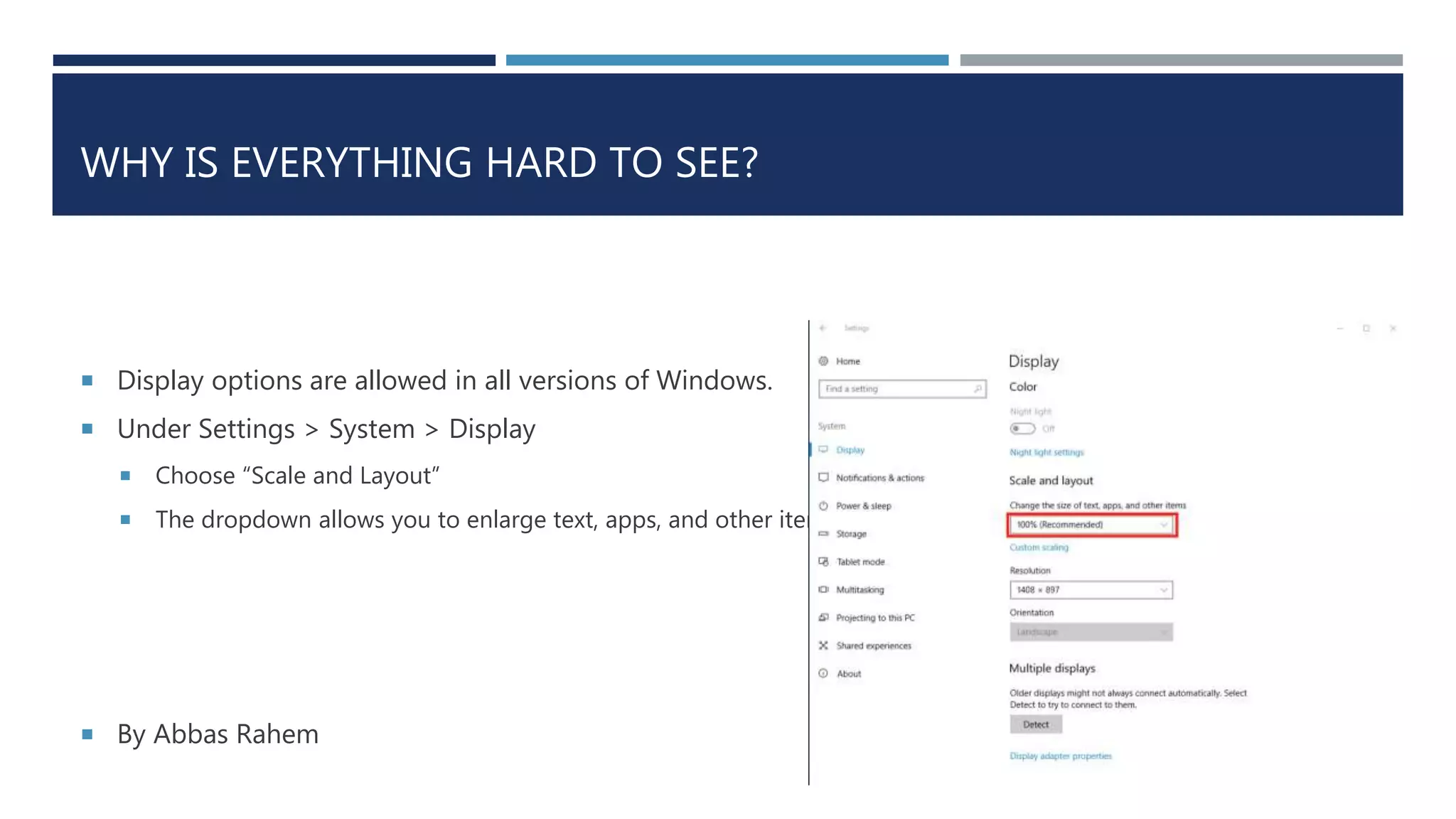Click 'Display options are allowed' bullet text
1456x819 pixels.
(x=444, y=381)
